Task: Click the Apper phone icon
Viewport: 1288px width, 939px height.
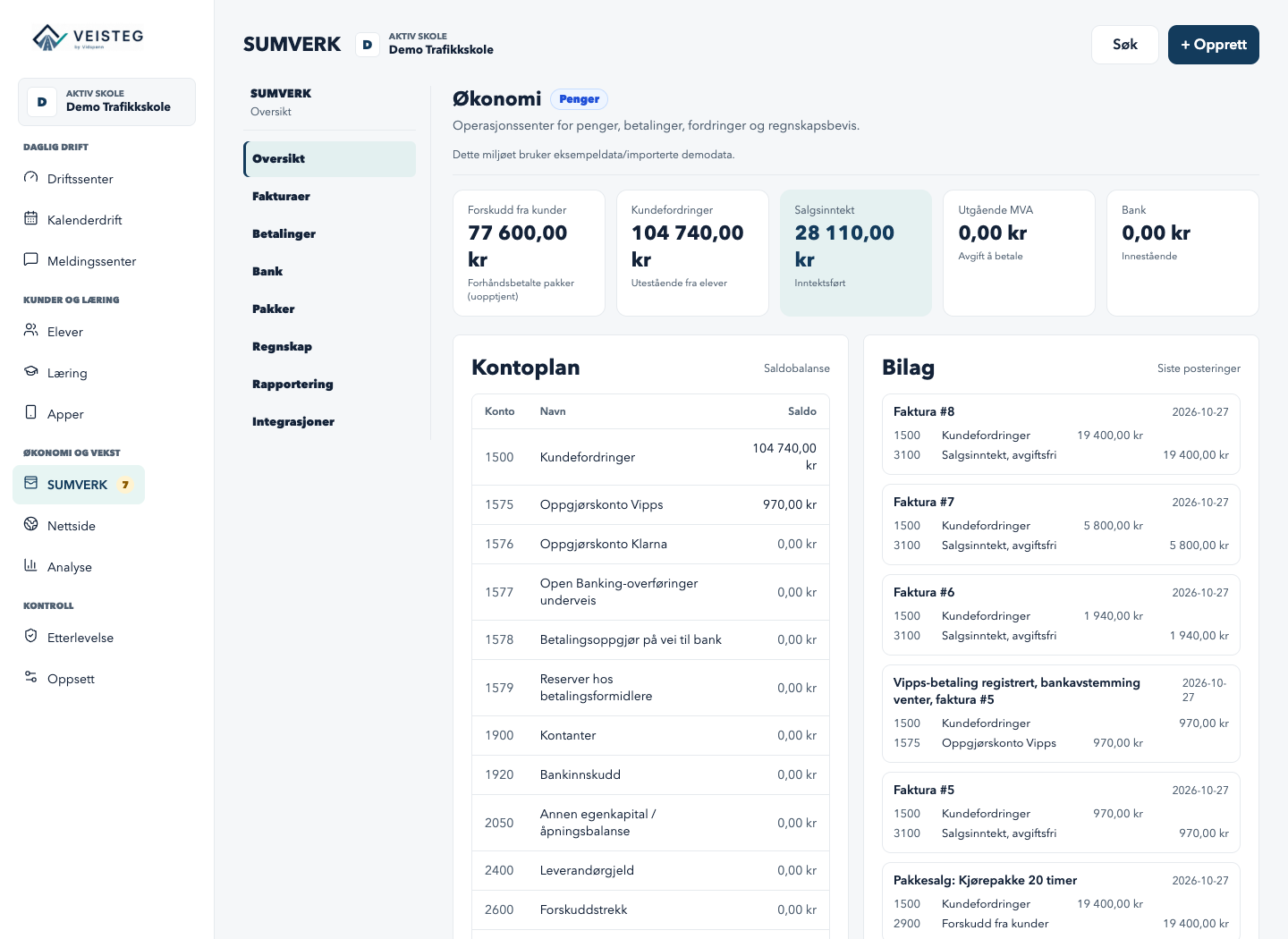Action: 31,413
